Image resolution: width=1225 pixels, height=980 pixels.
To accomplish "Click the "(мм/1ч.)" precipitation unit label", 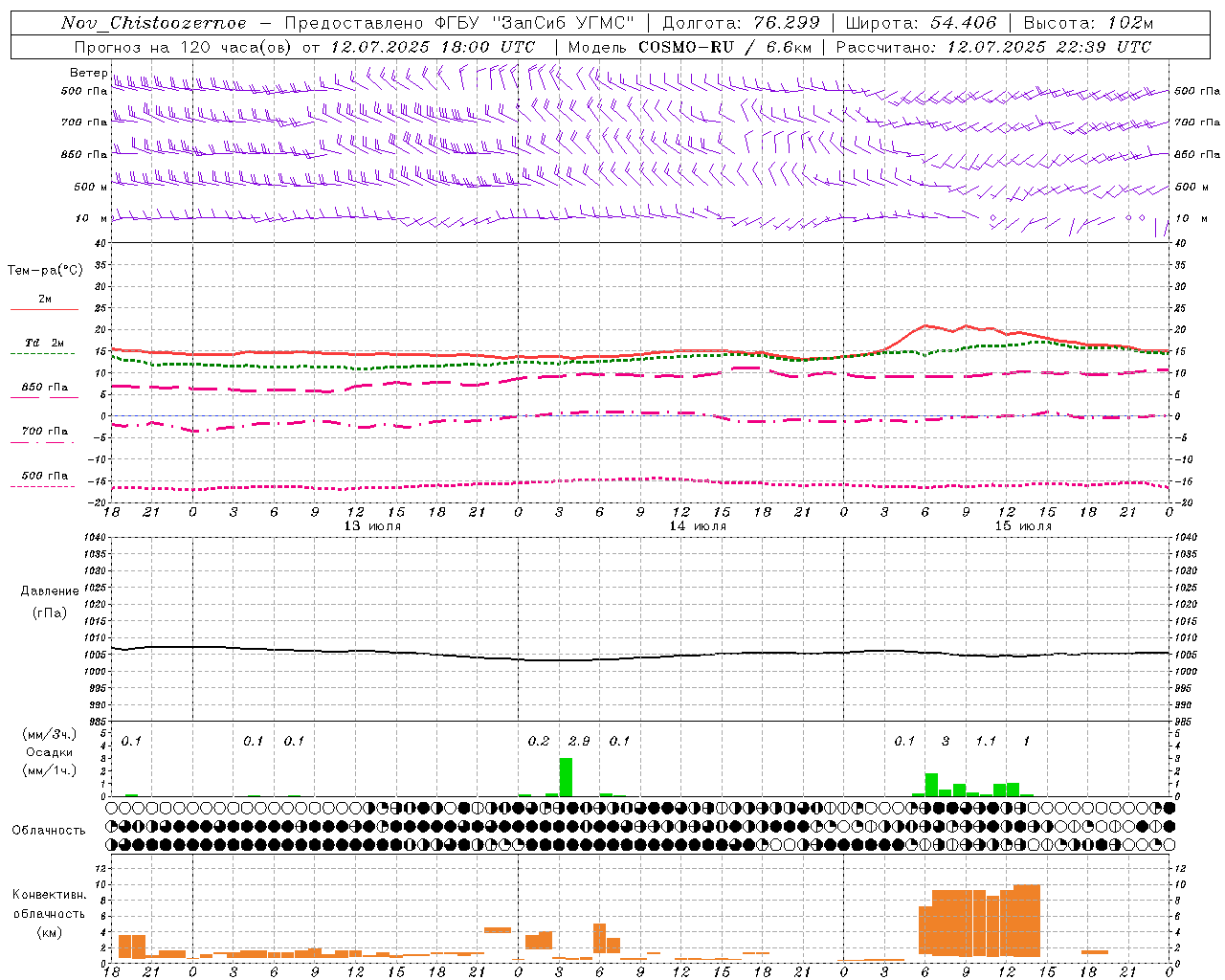I will (x=49, y=770).
